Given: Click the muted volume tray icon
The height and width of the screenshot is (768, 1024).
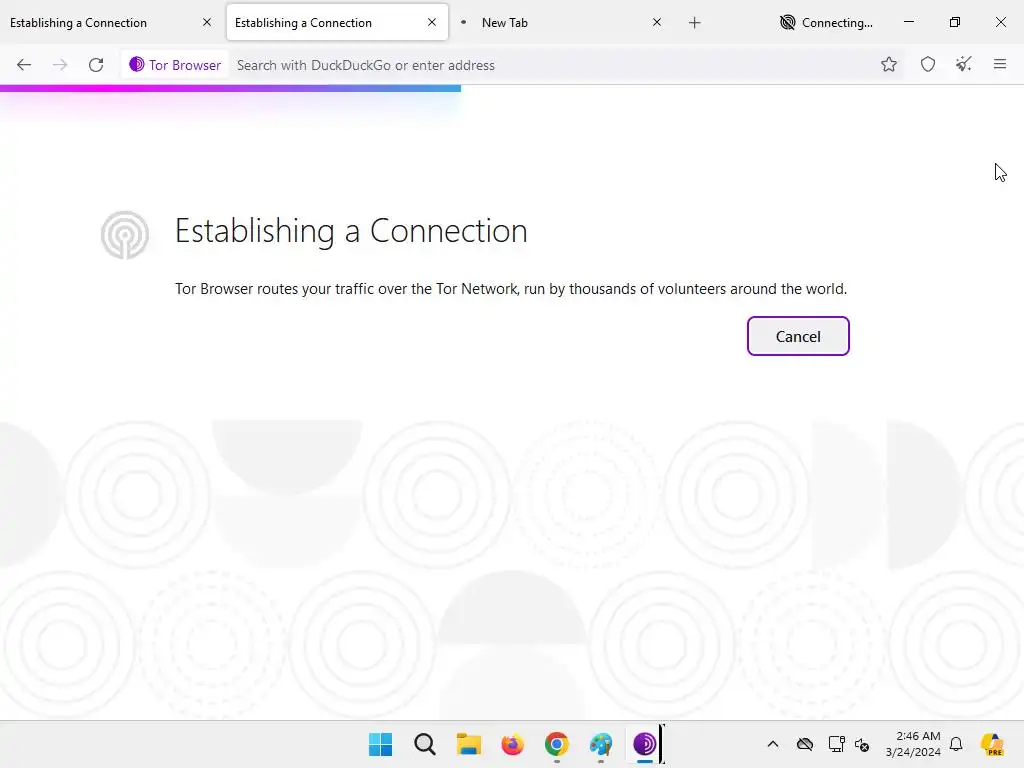Looking at the screenshot, I should click(x=862, y=744).
